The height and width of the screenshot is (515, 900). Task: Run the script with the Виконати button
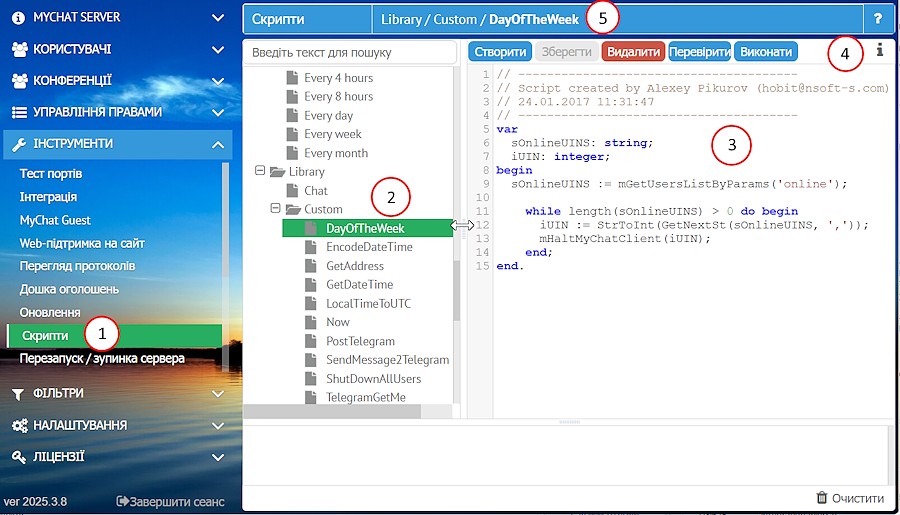point(765,51)
